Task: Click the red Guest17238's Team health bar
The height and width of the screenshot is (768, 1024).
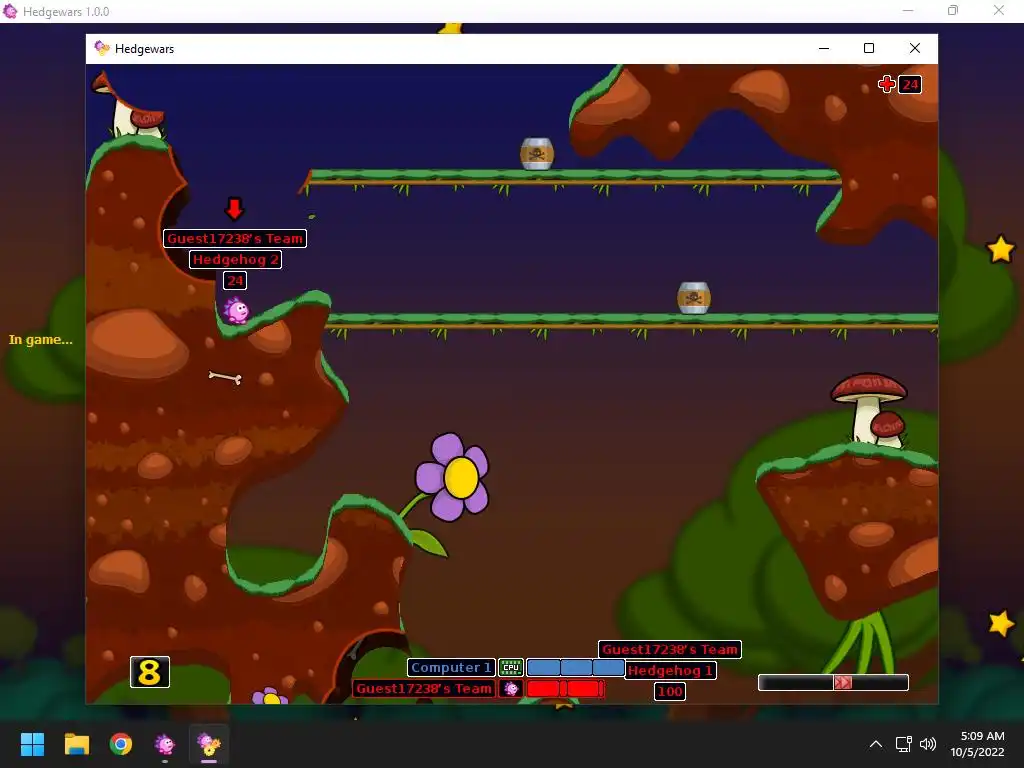Action: [565, 688]
